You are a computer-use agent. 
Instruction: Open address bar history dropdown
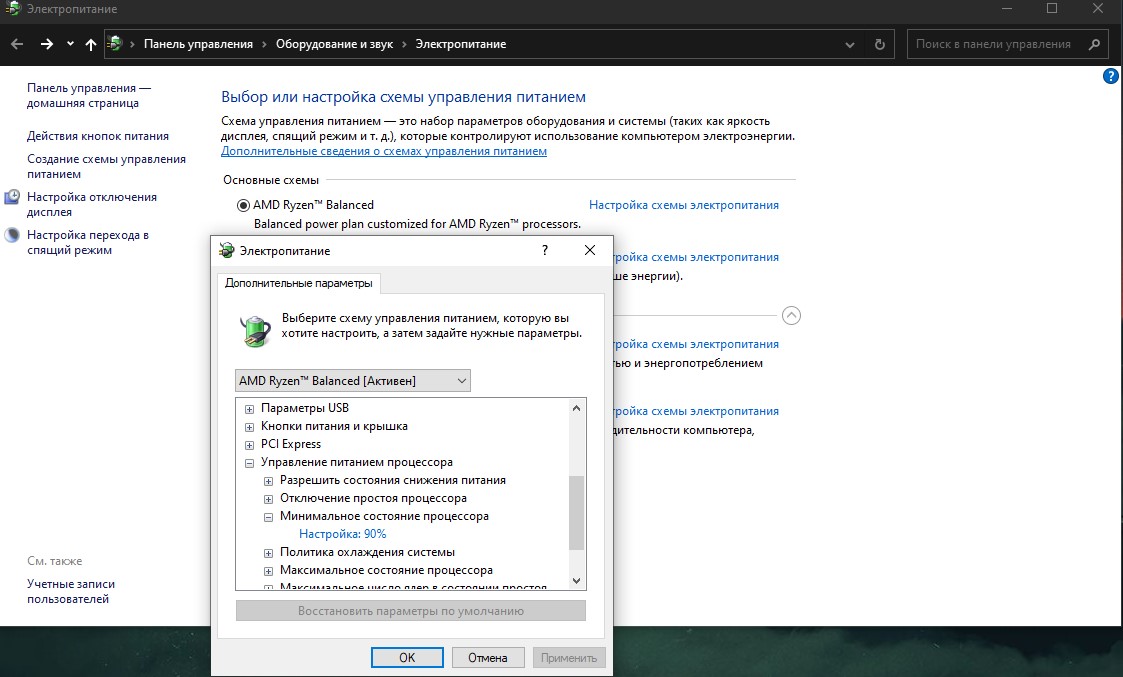click(x=849, y=44)
